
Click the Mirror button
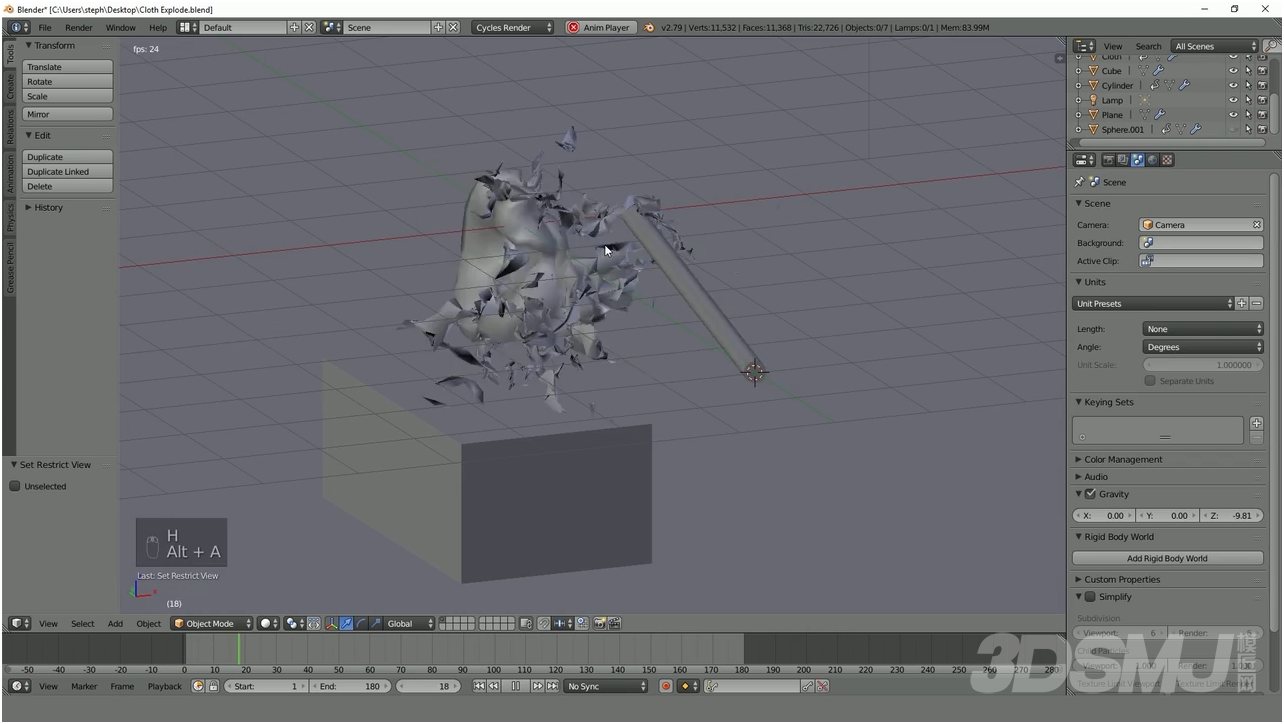tap(68, 114)
